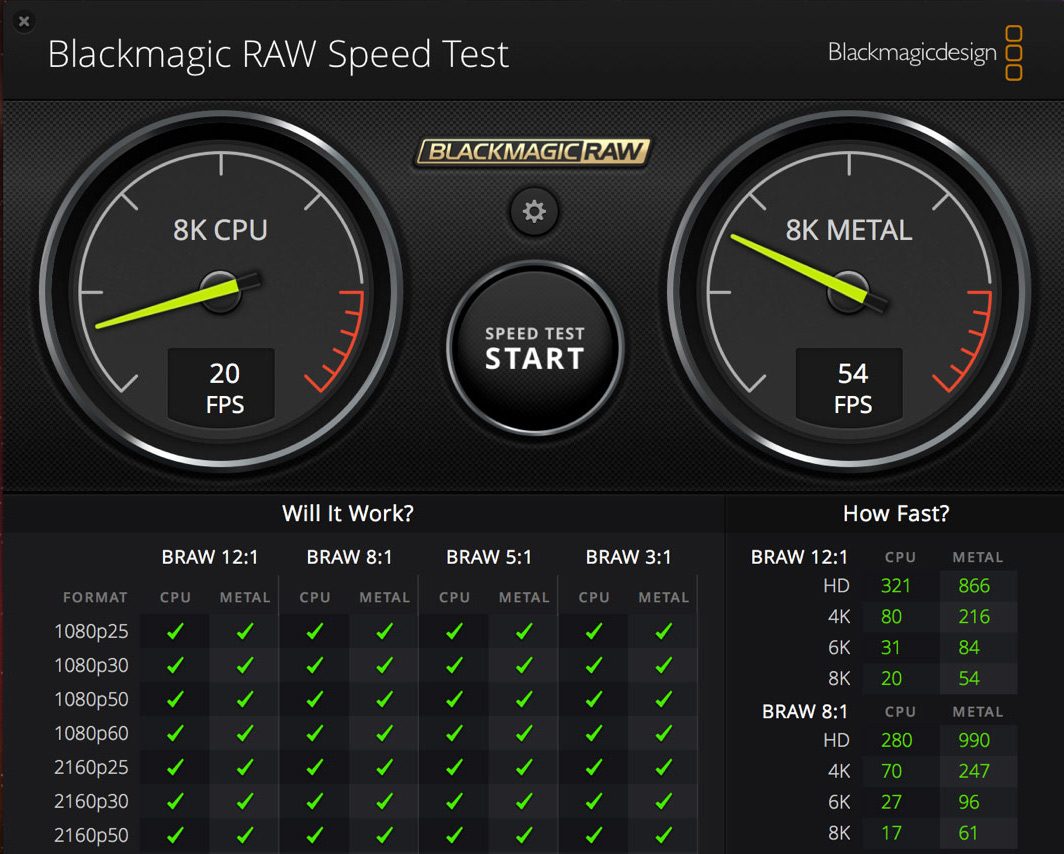The height and width of the screenshot is (854, 1064).
Task: Click the BRAW 8:1 4K CPU value 70
Action: coord(891,771)
